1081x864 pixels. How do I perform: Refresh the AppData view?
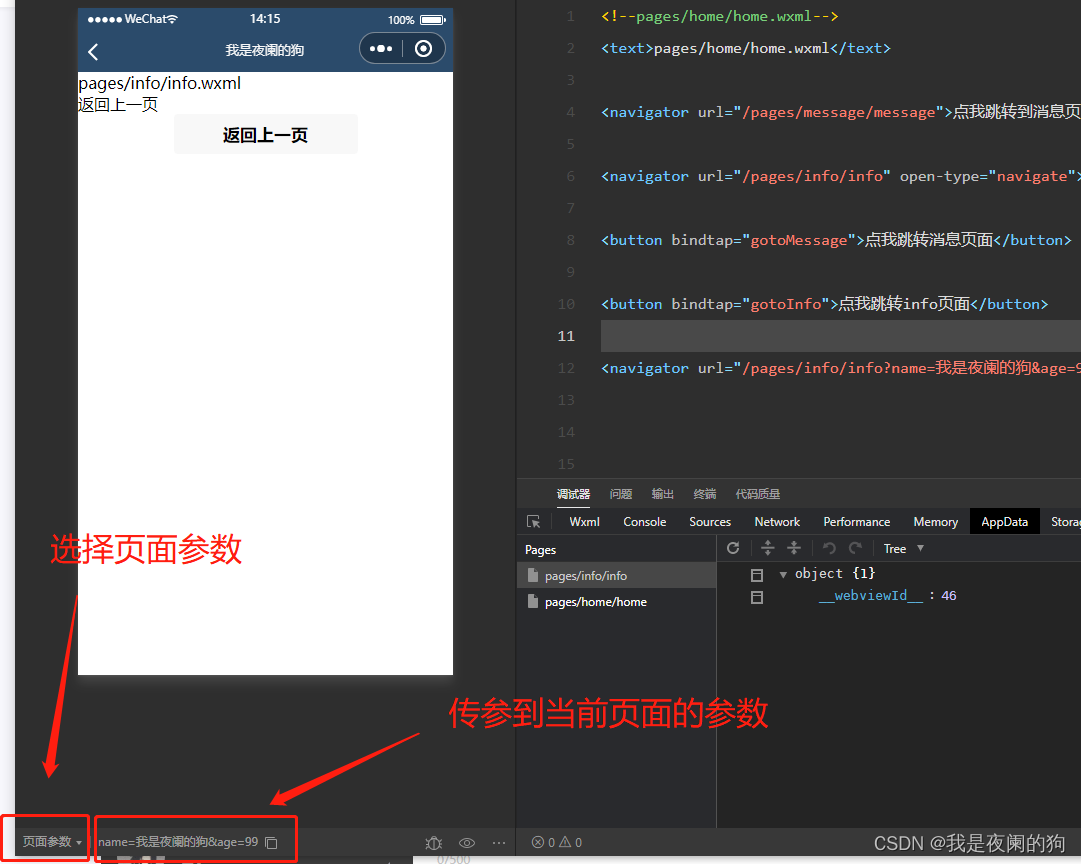(x=733, y=548)
